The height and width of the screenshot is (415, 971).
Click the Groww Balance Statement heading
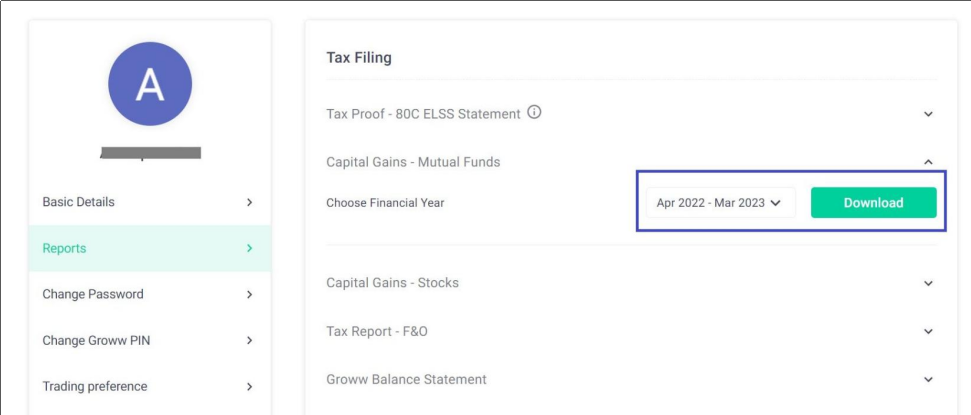(x=406, y=379)
